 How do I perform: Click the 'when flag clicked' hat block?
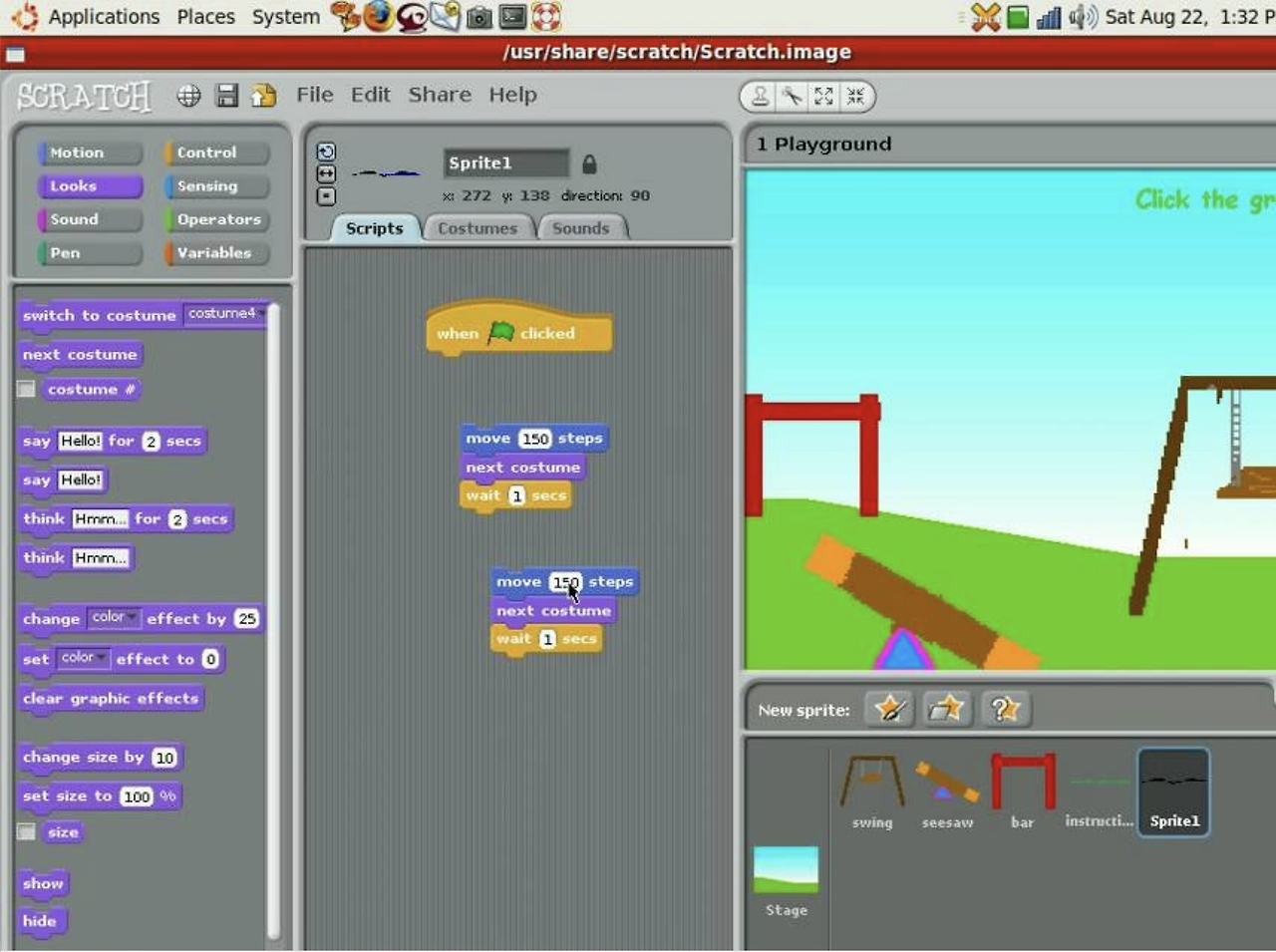pos(518,327)
